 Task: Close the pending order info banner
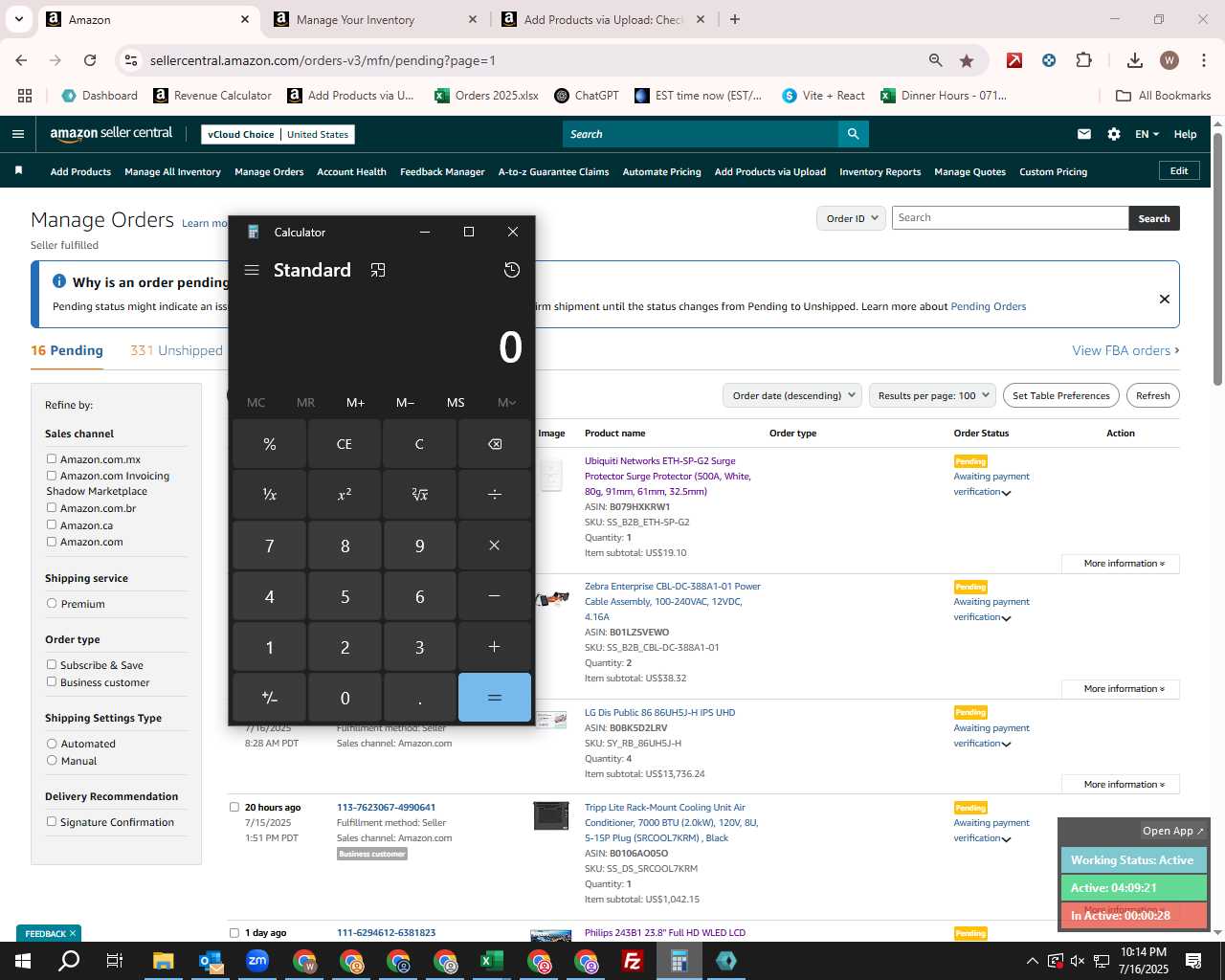1165,299
